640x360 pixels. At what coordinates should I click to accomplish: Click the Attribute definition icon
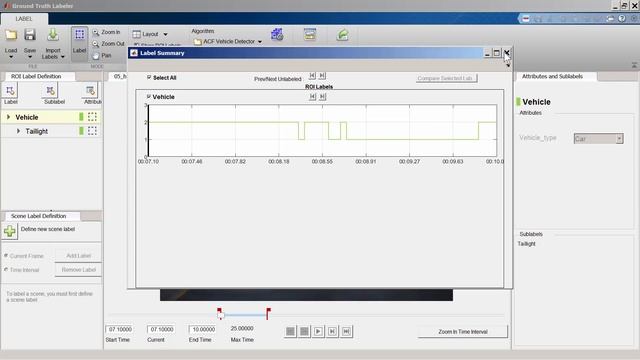point(90,91)
